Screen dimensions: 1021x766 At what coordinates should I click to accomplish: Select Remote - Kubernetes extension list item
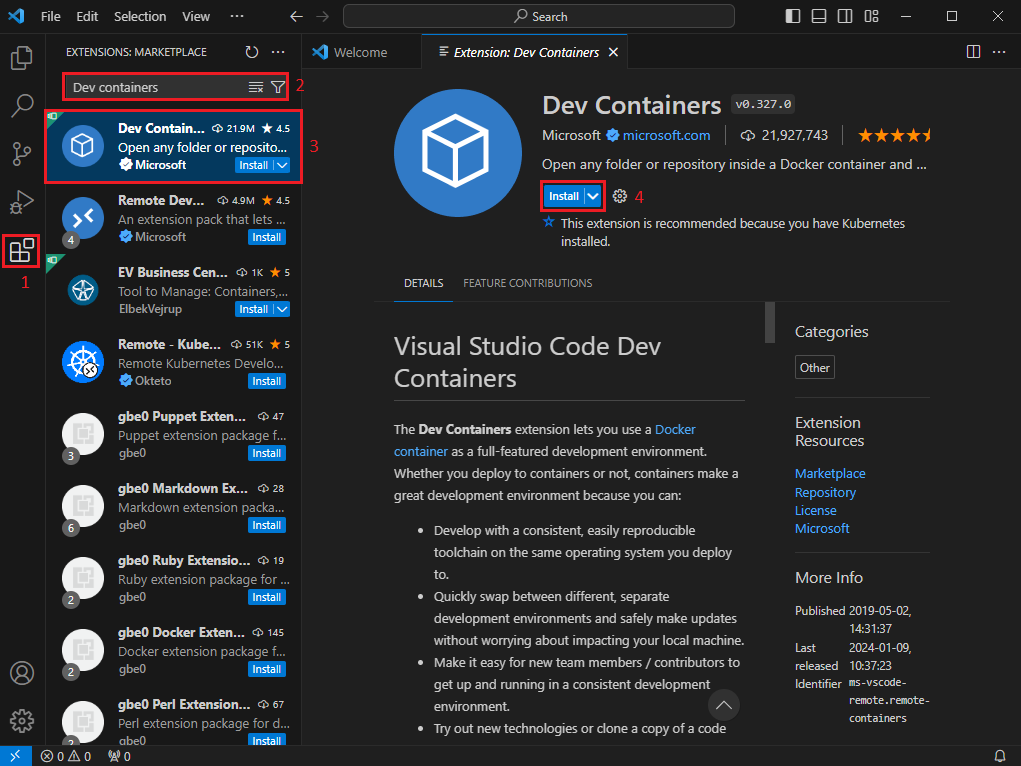pyautogui.click(x=174, y=362)
